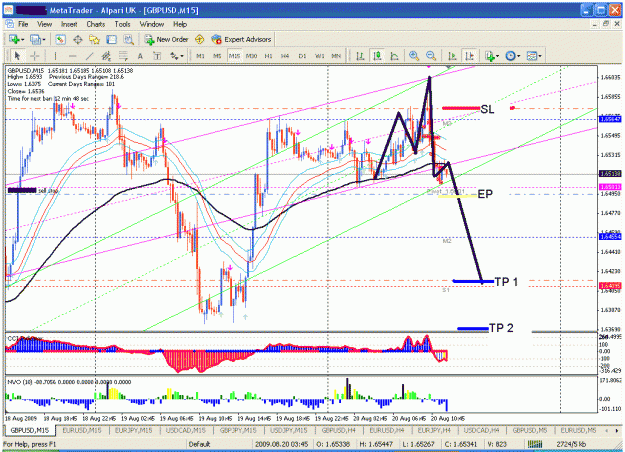This screenshot has width=625, height=452.
Task: Click the Zoom Out magnifier
Action: [x=431, y=56]
